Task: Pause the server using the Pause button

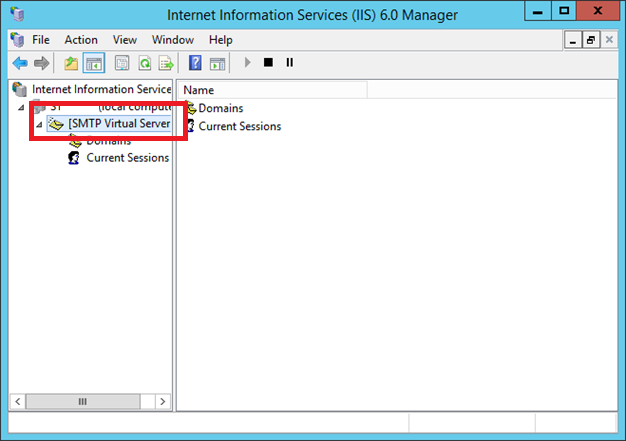Action: pos(289,62)
